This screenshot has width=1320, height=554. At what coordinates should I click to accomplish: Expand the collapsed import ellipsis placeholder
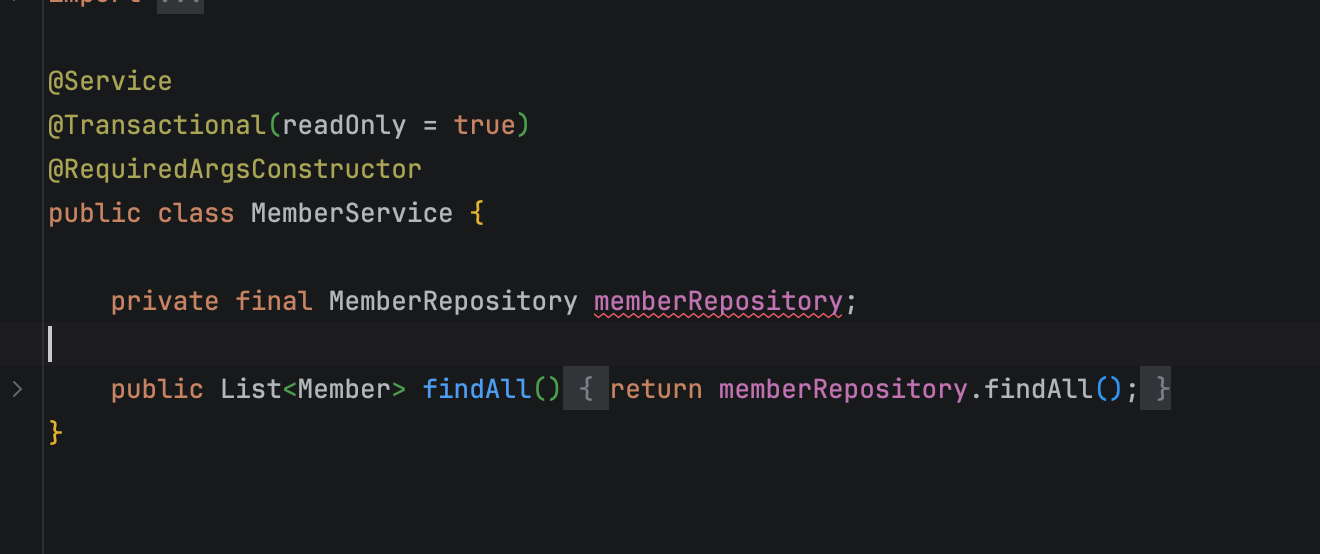pyautogui.click(x=180, y=4)
